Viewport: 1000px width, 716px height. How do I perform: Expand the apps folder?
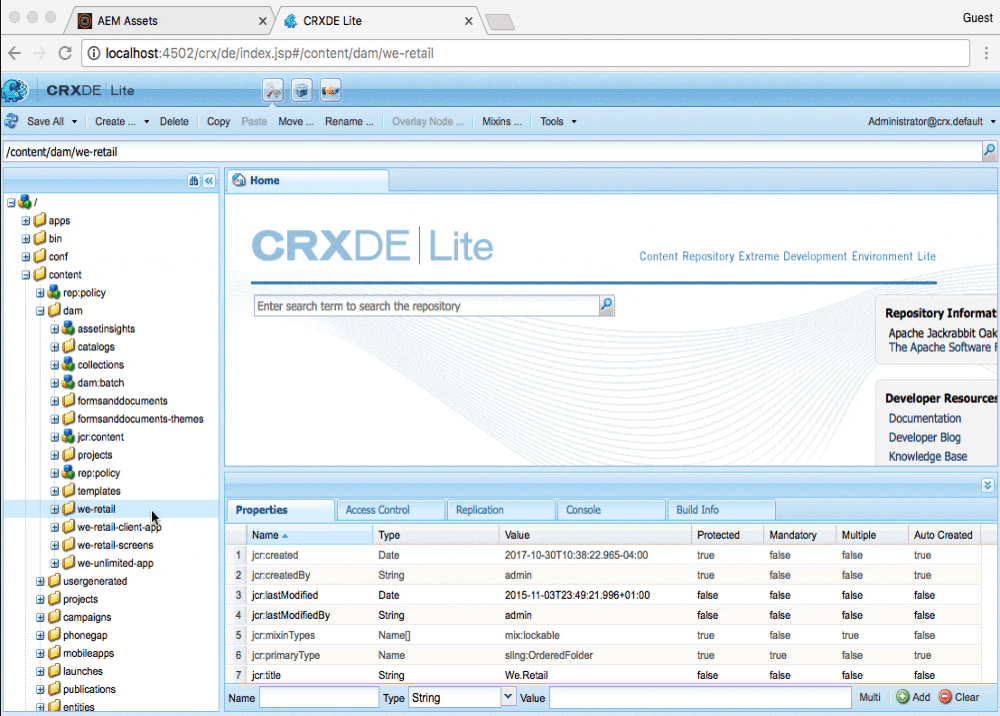pos(26,221)
